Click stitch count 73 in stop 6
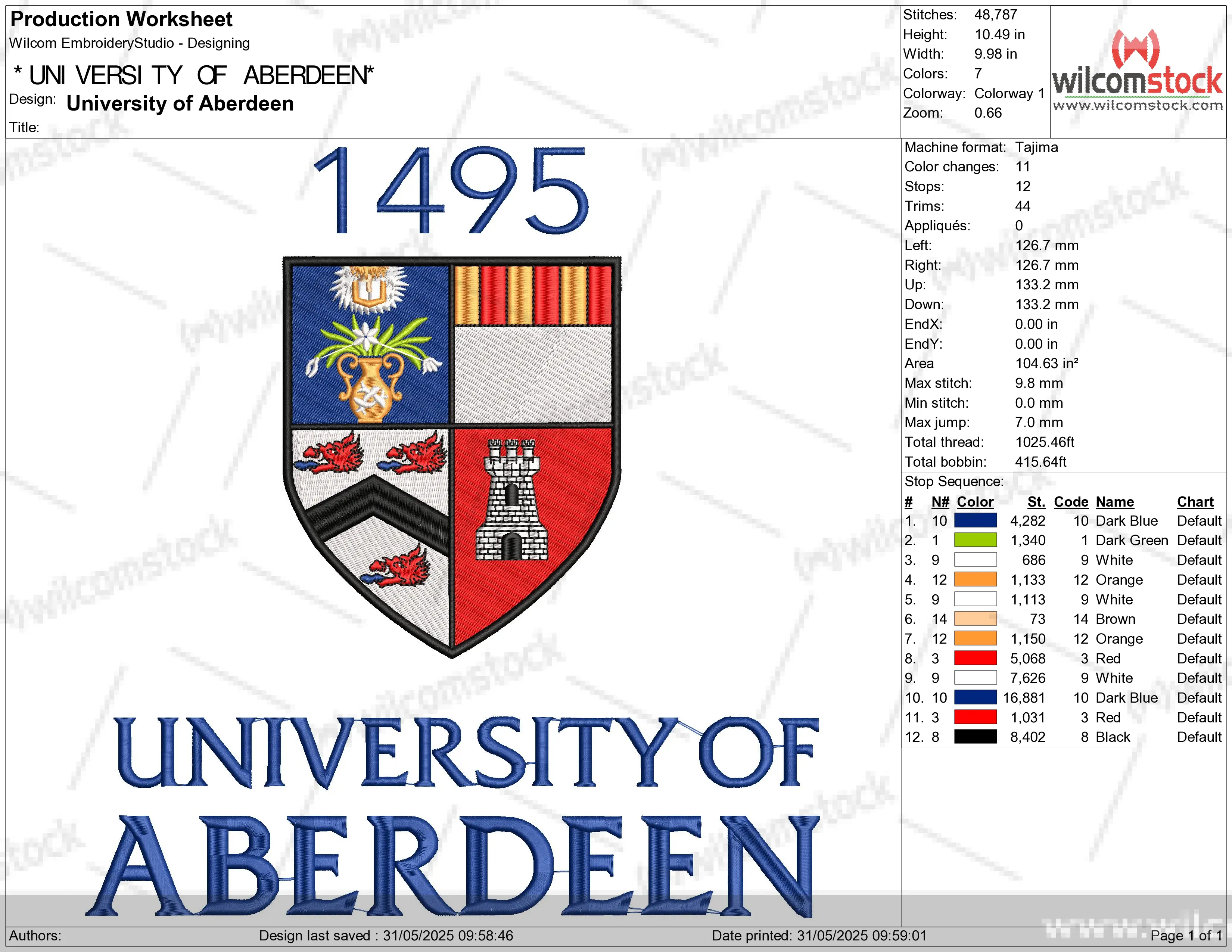Screen dimensions: 1232x952 click(1037, 619)
